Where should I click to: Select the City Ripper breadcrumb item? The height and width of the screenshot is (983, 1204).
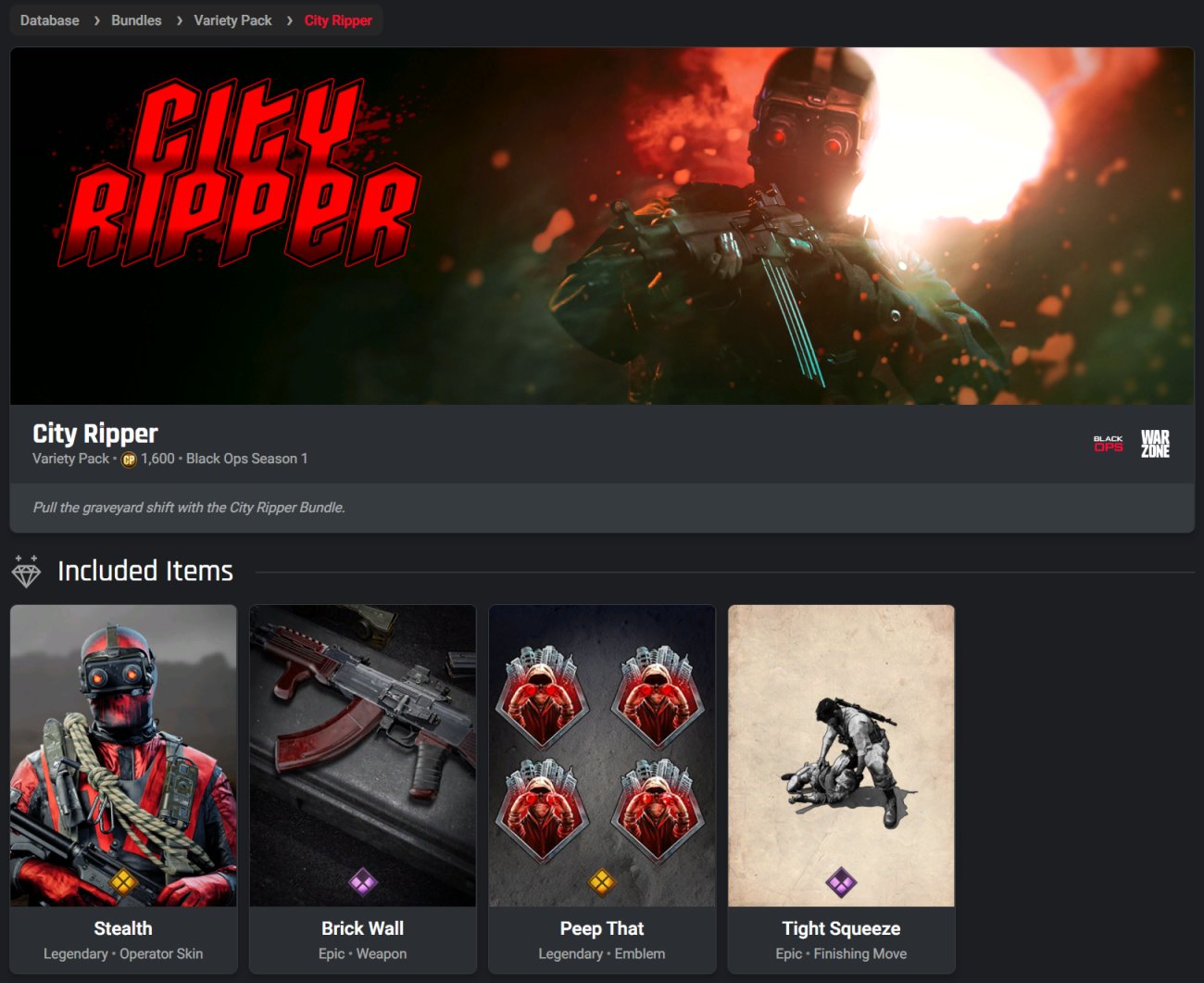tap(338, 20)
